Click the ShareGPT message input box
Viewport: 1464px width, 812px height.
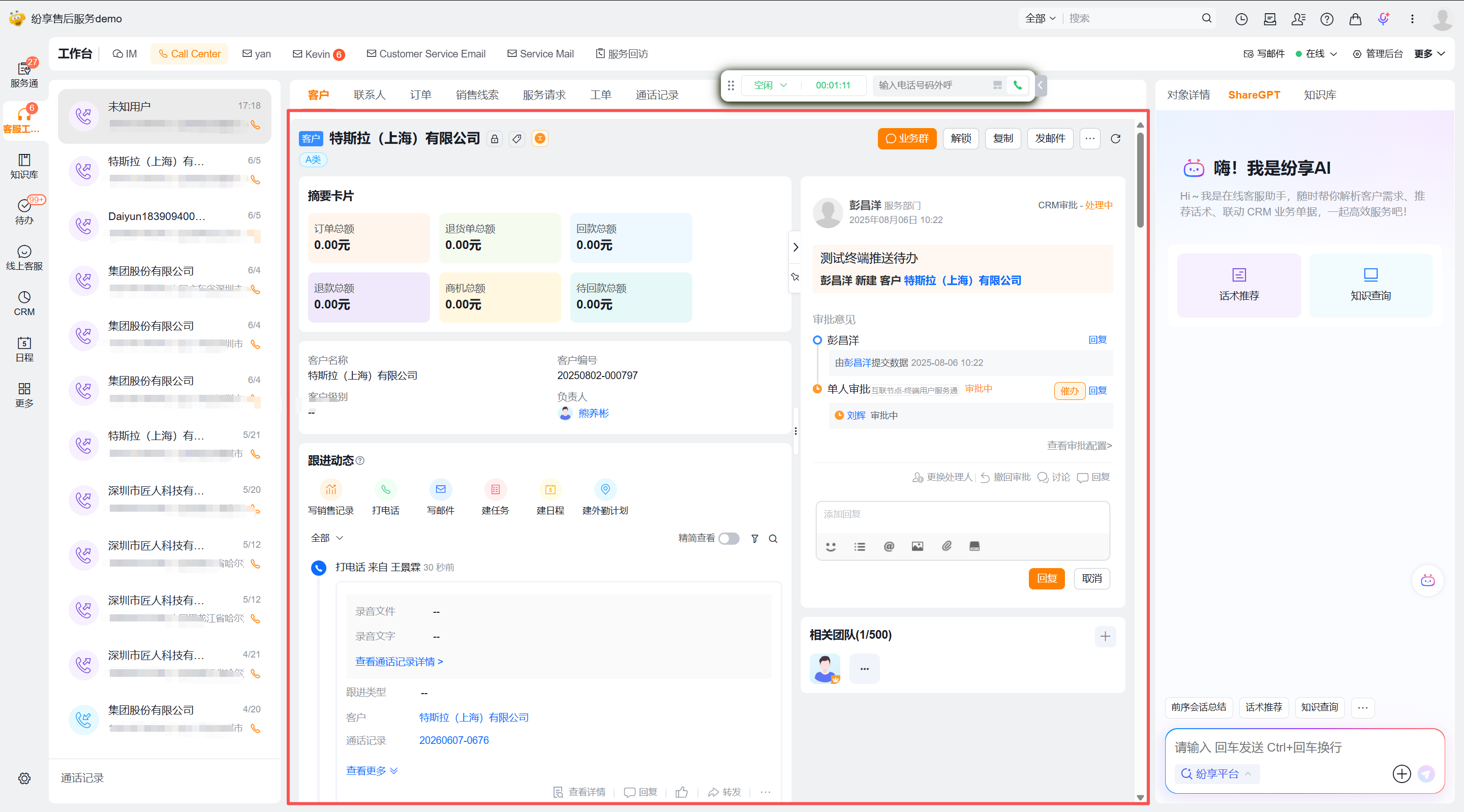1304,747
